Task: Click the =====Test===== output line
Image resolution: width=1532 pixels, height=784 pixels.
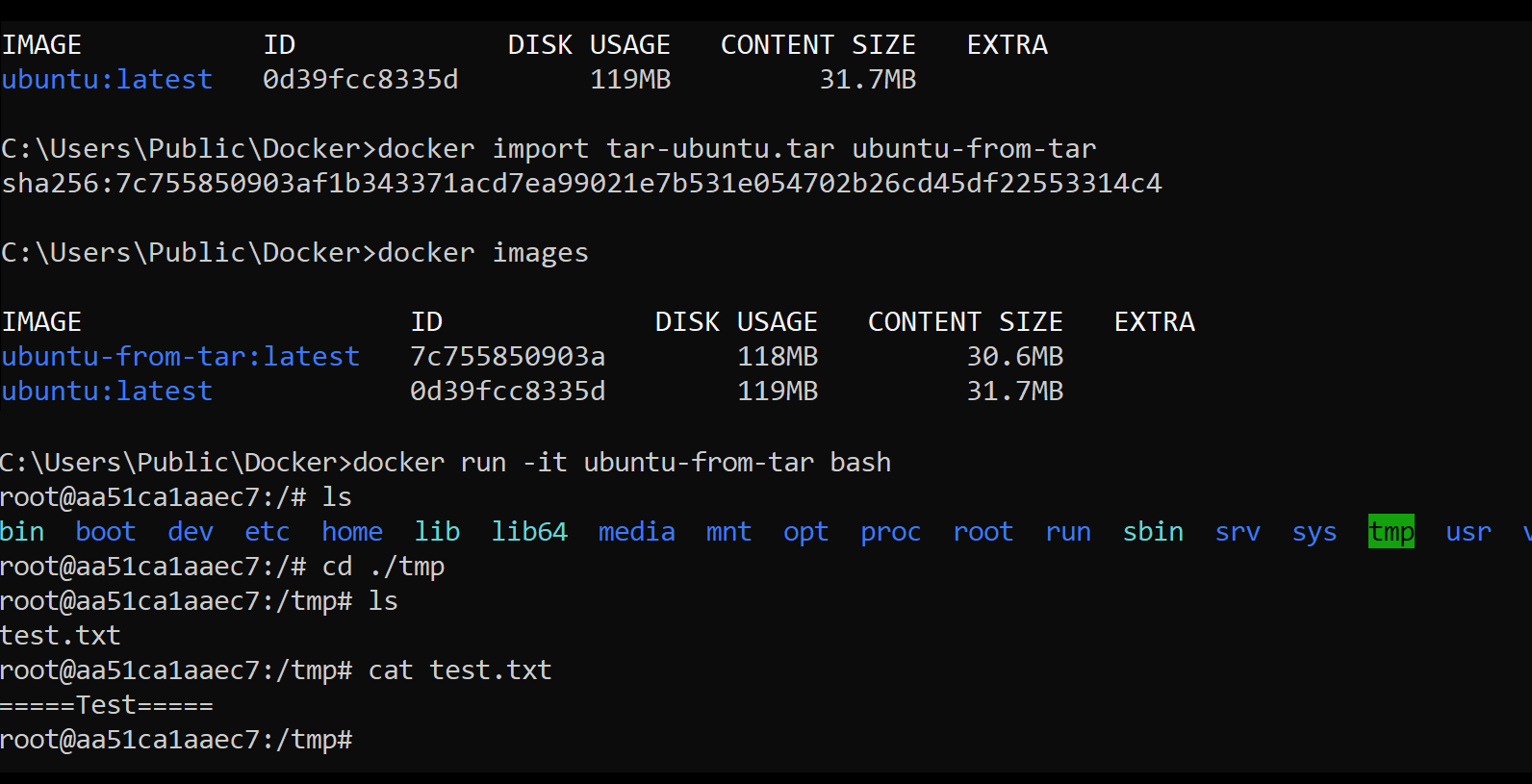Action: tap(107, 705)
